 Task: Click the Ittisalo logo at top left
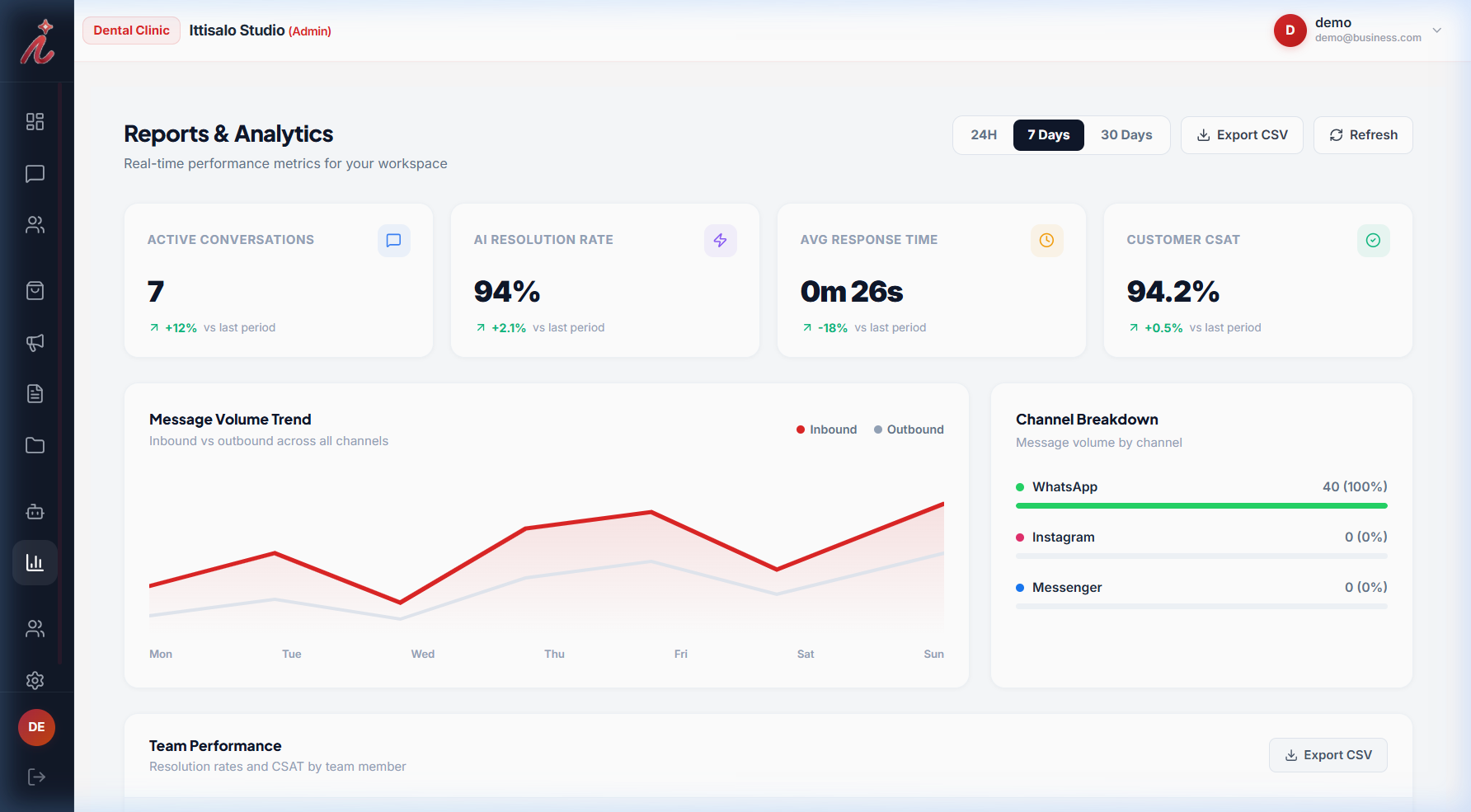(37, 41)
